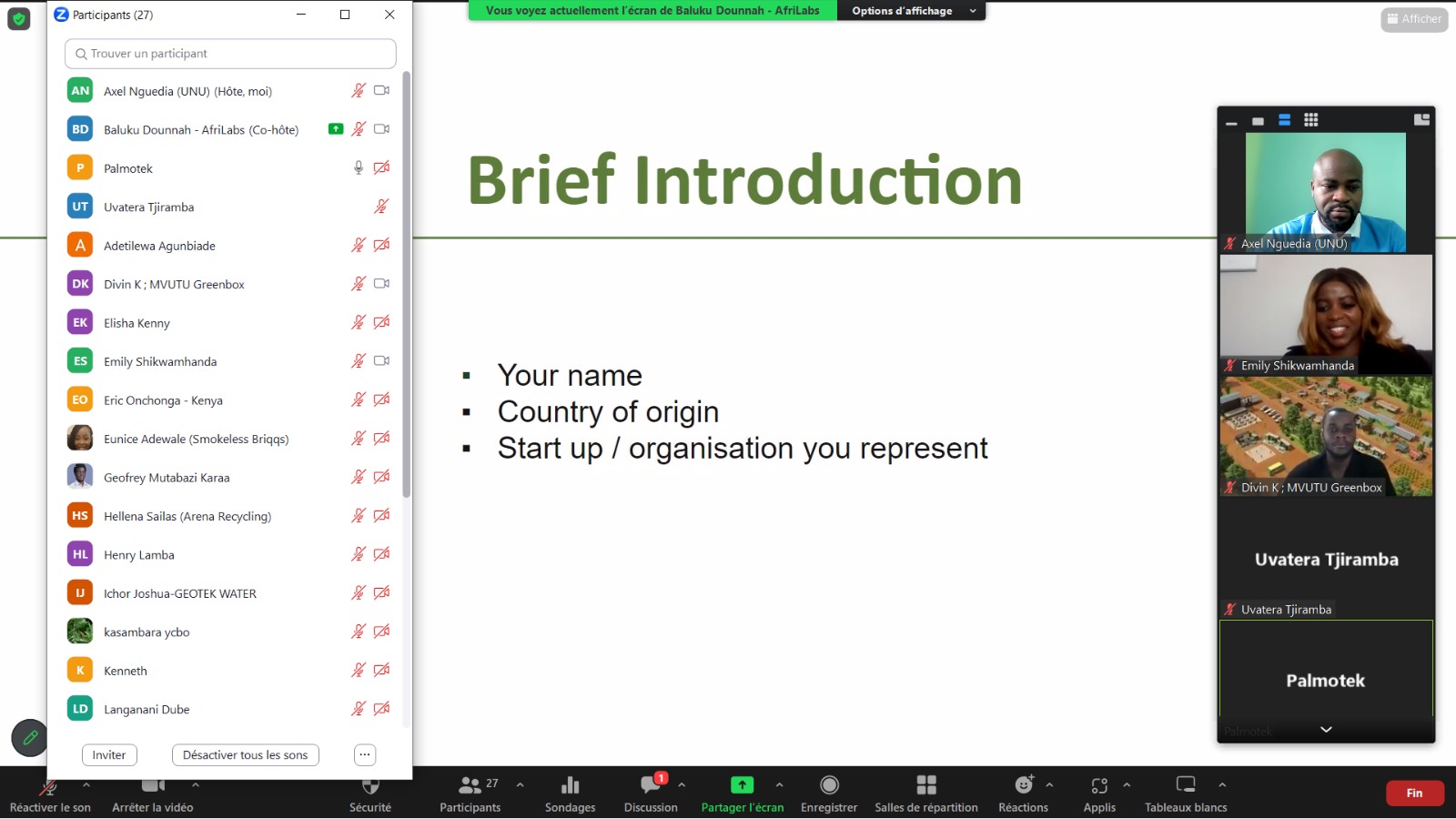Open Salles de répartition breakout rooms
1456x819 pixels.
pos(925,785)
